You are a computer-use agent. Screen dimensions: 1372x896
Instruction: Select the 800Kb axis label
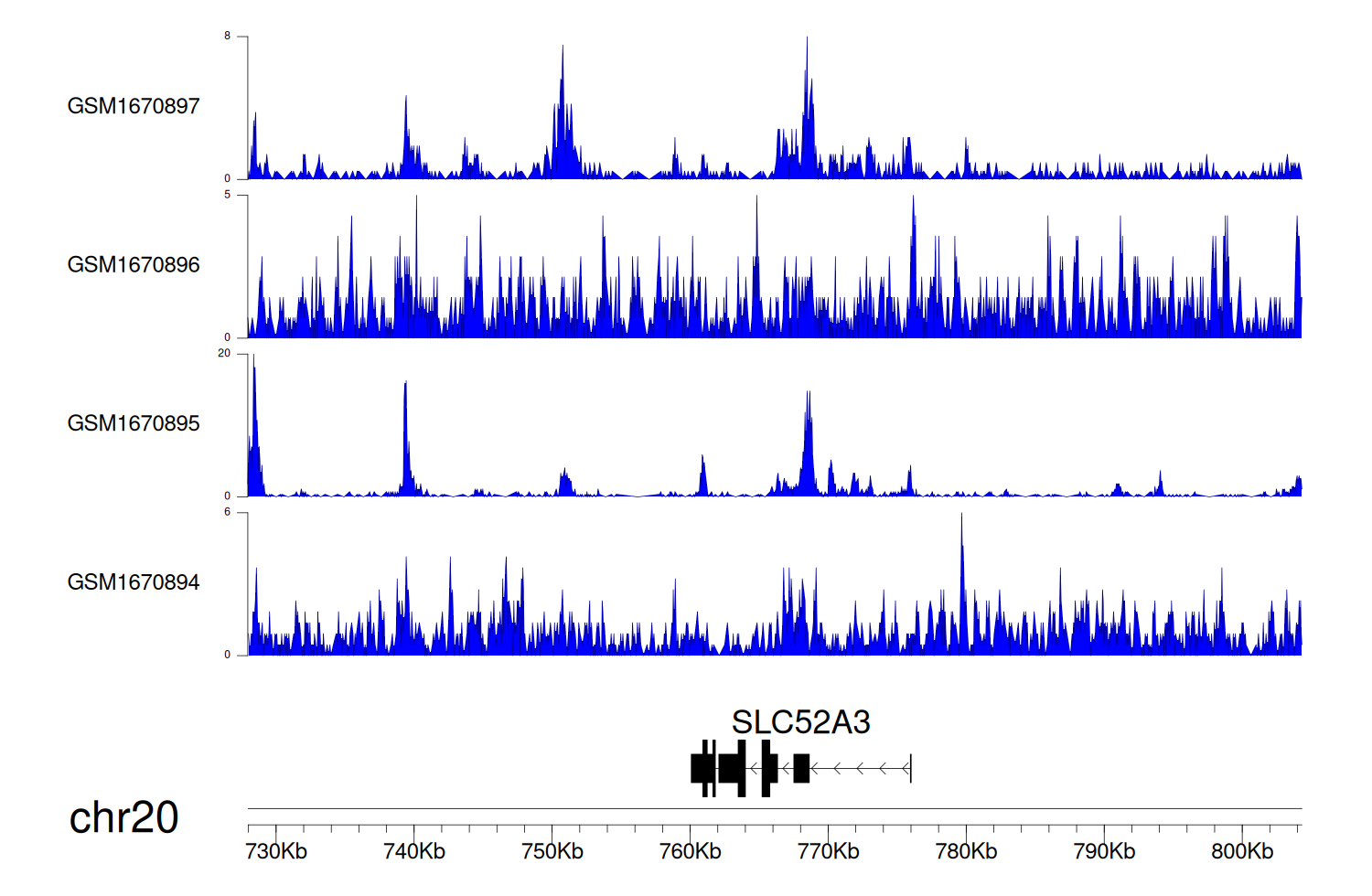tap(1242, 851)
